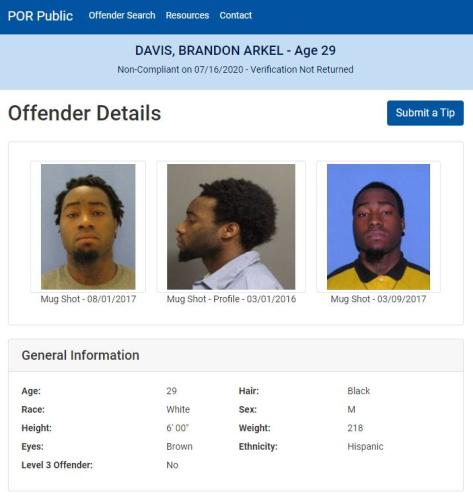Open the POR Public home link
Screen dimensions: 473x500
click(40, 16)
